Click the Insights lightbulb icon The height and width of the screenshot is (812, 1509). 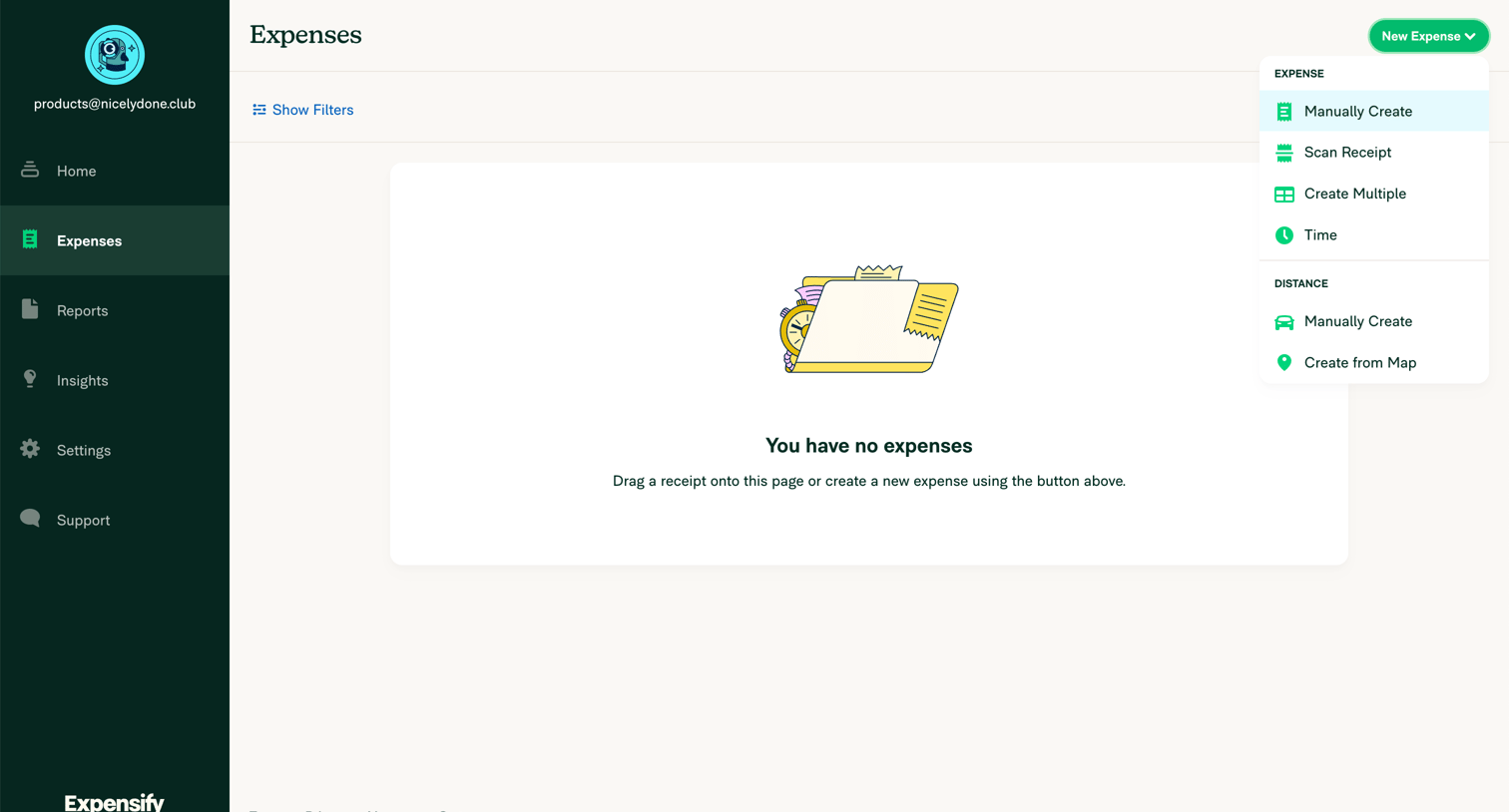tap(30, 379)
